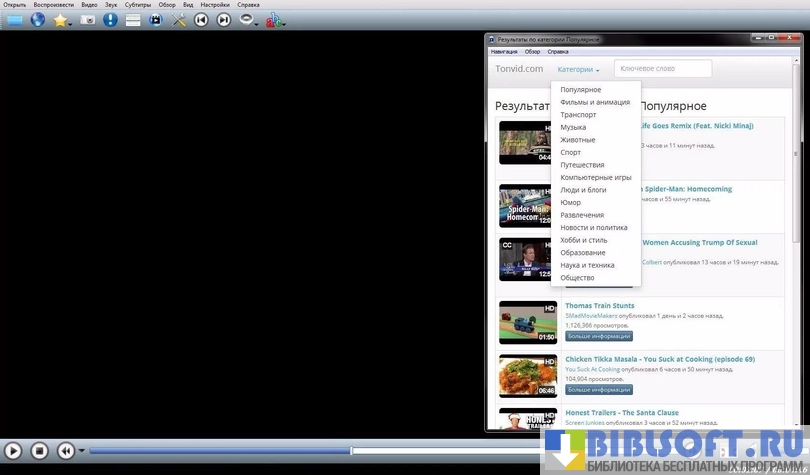Expand the rewind options arrow
The width and height of the screenshot is (810, 475).
point(82,451)
